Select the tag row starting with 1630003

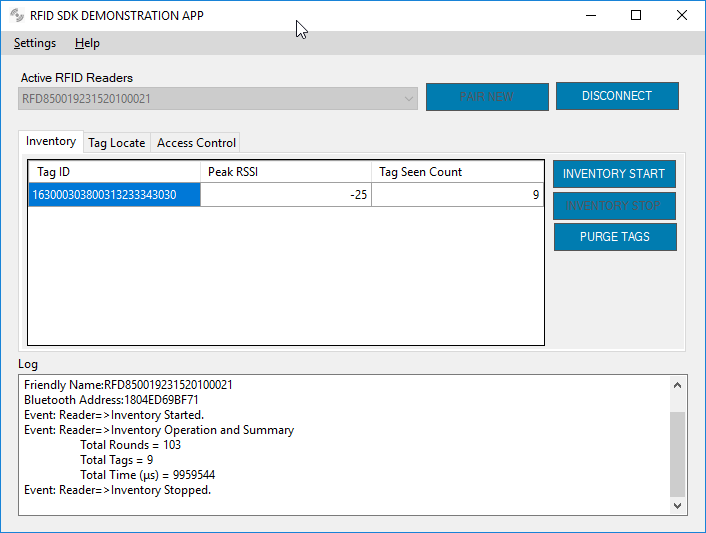coord(114,195)
